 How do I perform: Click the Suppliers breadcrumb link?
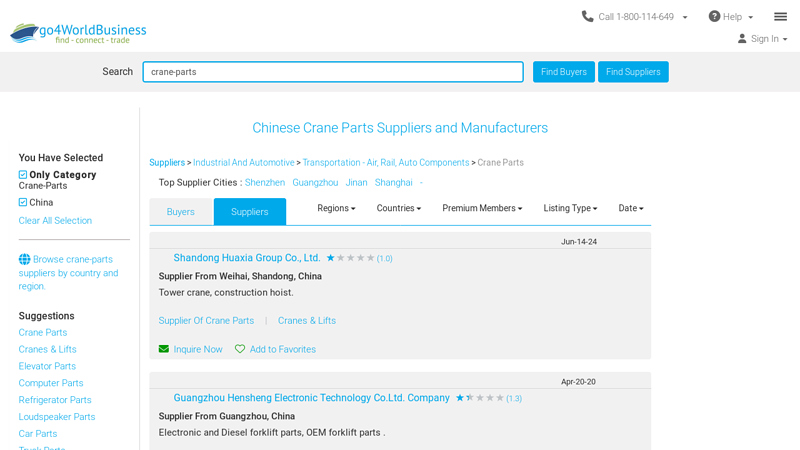point(167,162)
